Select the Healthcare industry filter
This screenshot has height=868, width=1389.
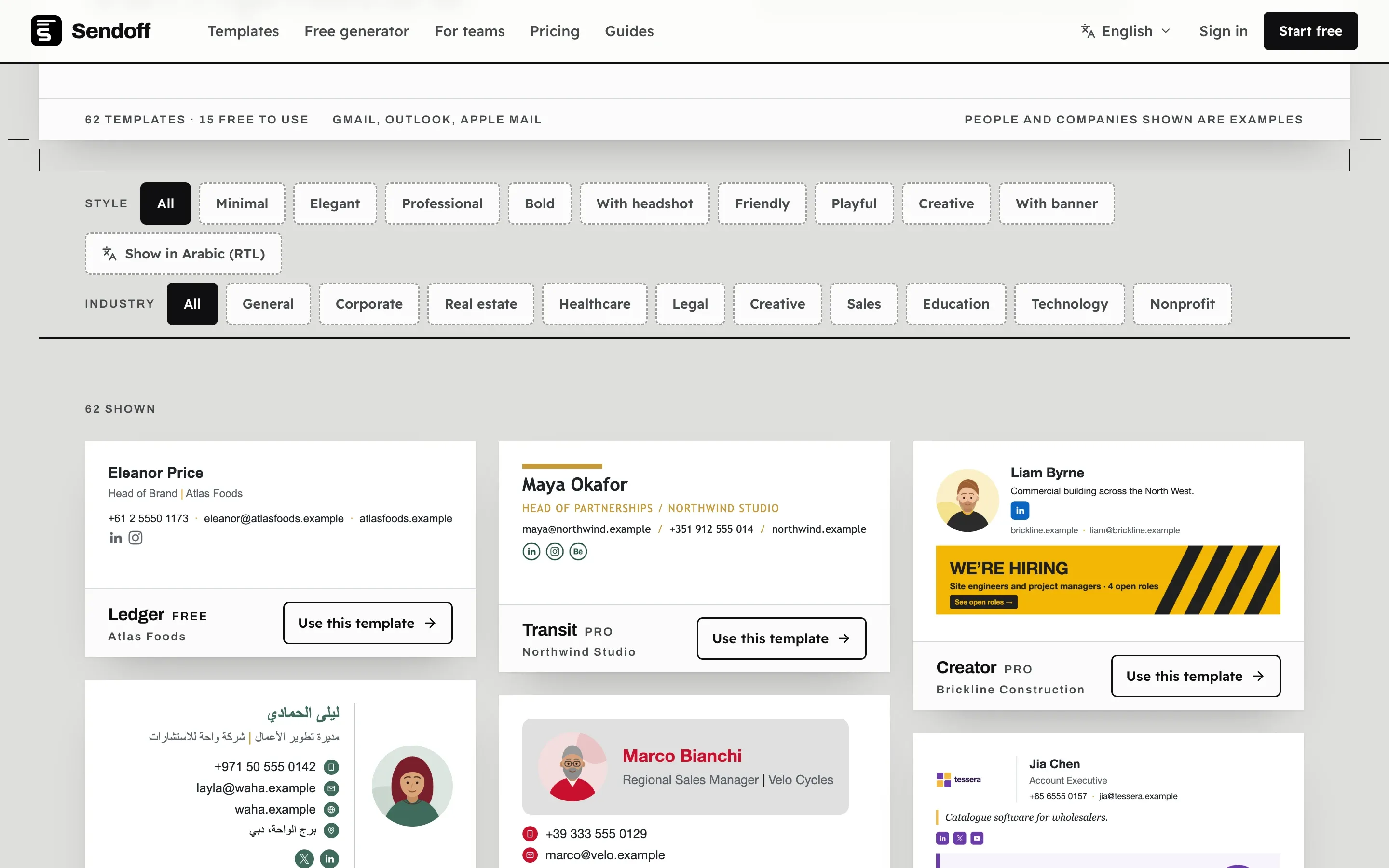pos(595,304)
